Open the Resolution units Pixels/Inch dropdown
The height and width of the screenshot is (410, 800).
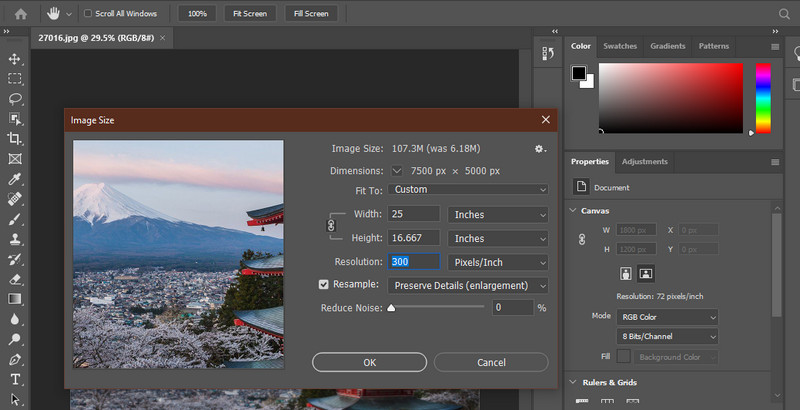pos(498,262)
